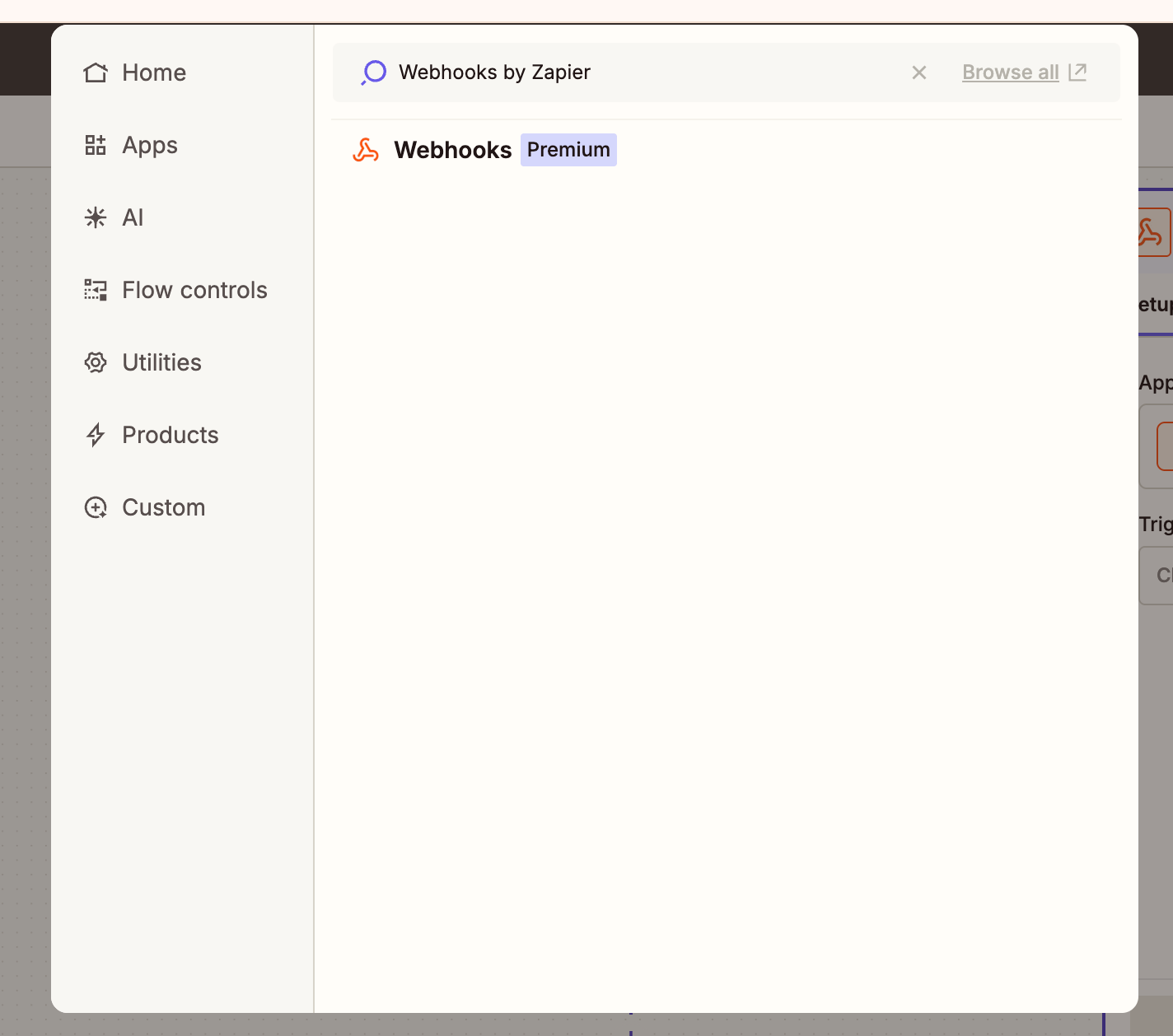Click the partially visible Setup tab
Image resolution: width=1173 pixels, height=1036 pixels.
[x=1156, y=305]
